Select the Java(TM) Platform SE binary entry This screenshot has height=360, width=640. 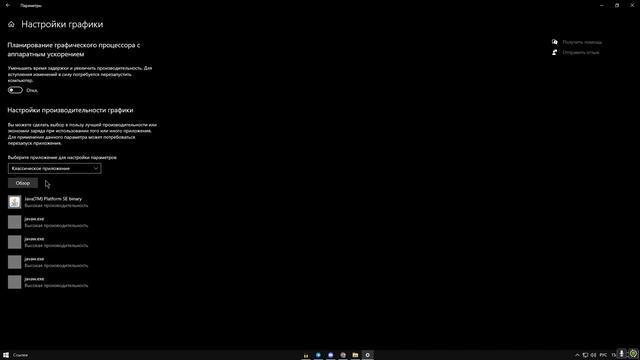(x=48, y=202)
